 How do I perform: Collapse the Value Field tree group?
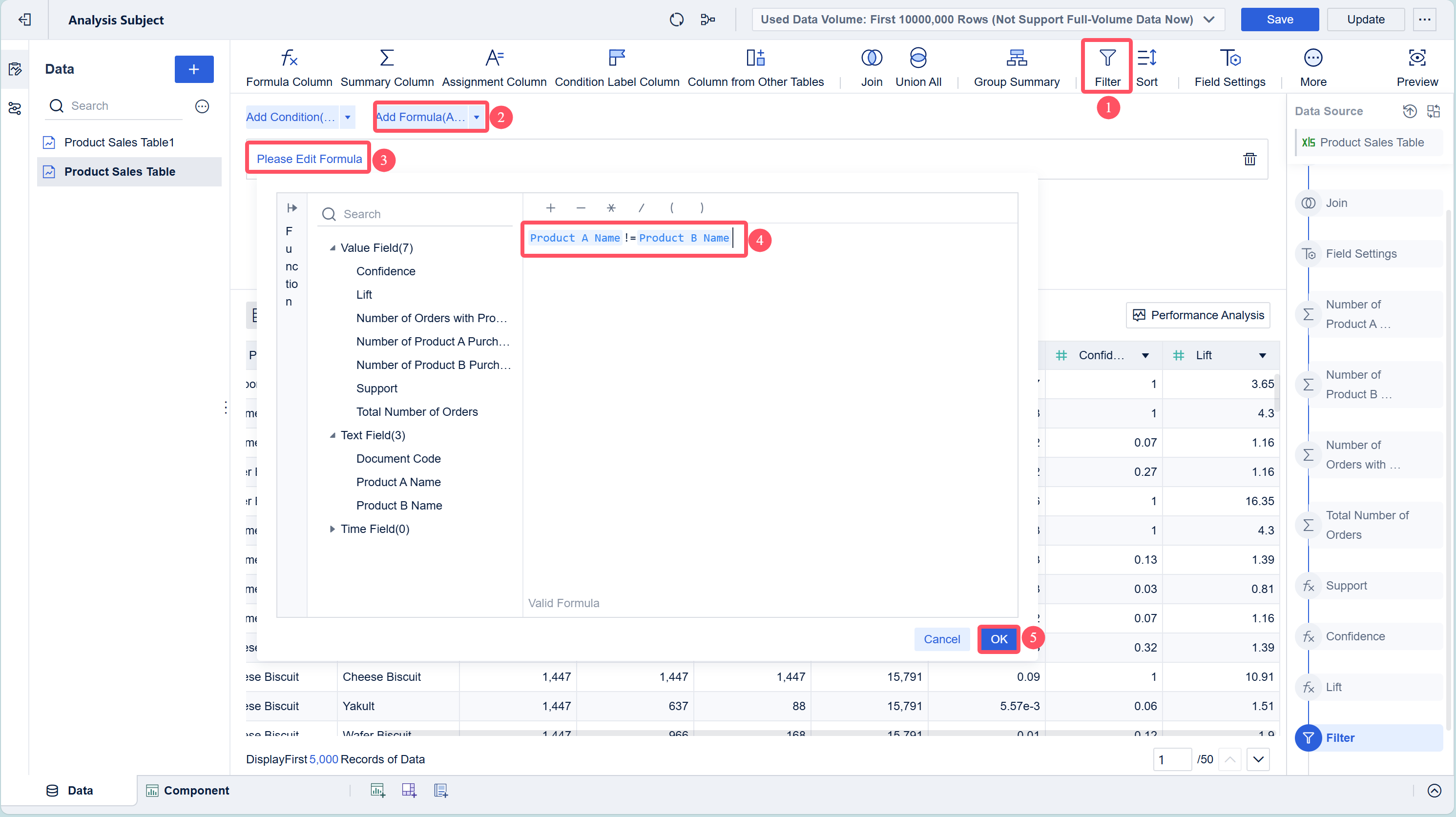(x=333, y=248)
